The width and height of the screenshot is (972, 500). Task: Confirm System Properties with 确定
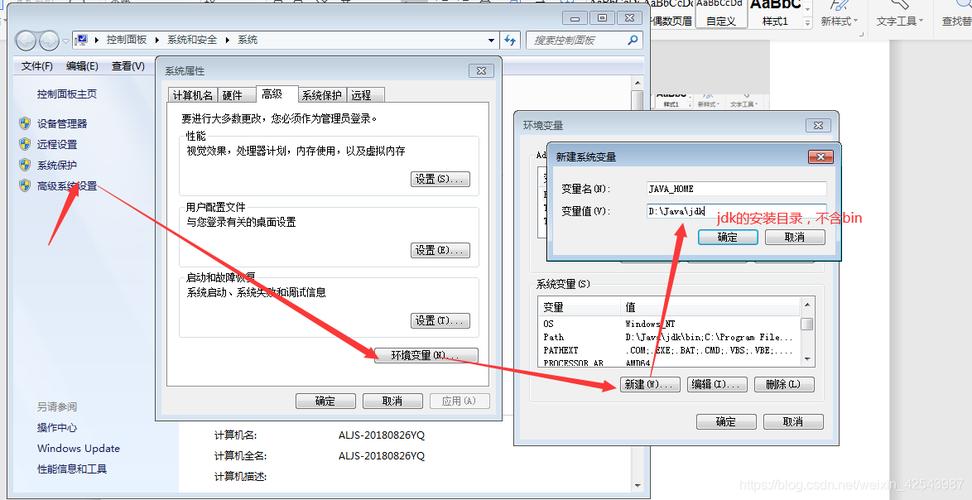(325, 401)
